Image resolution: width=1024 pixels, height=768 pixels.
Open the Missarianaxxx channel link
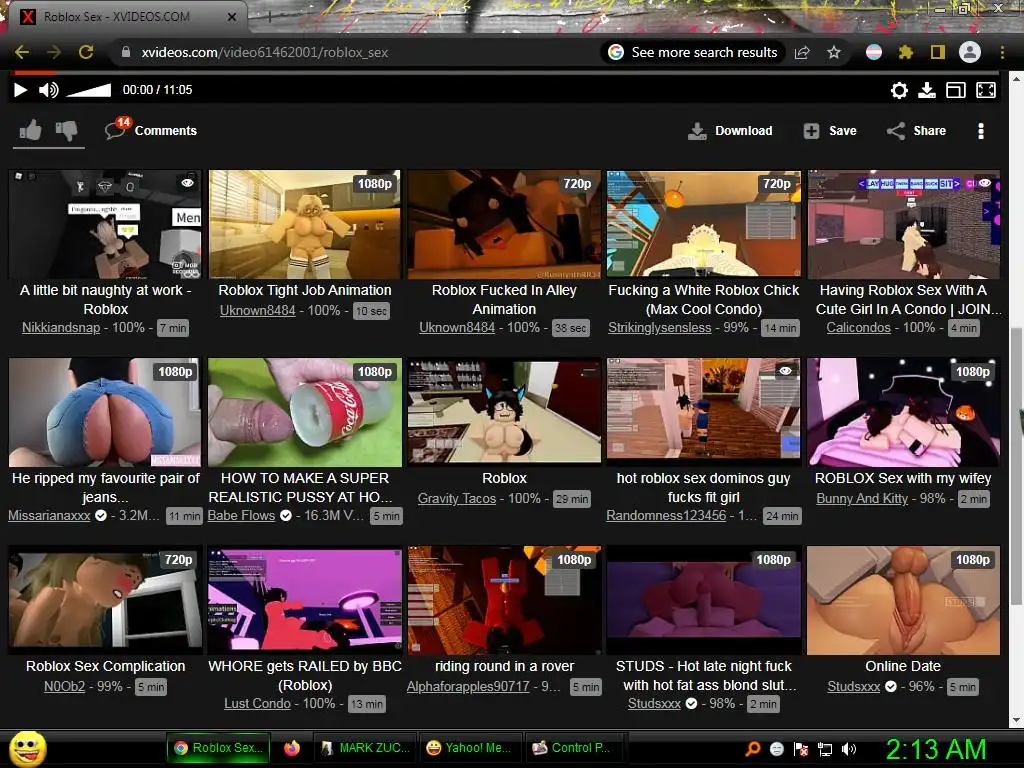click(x=49, y=515)
